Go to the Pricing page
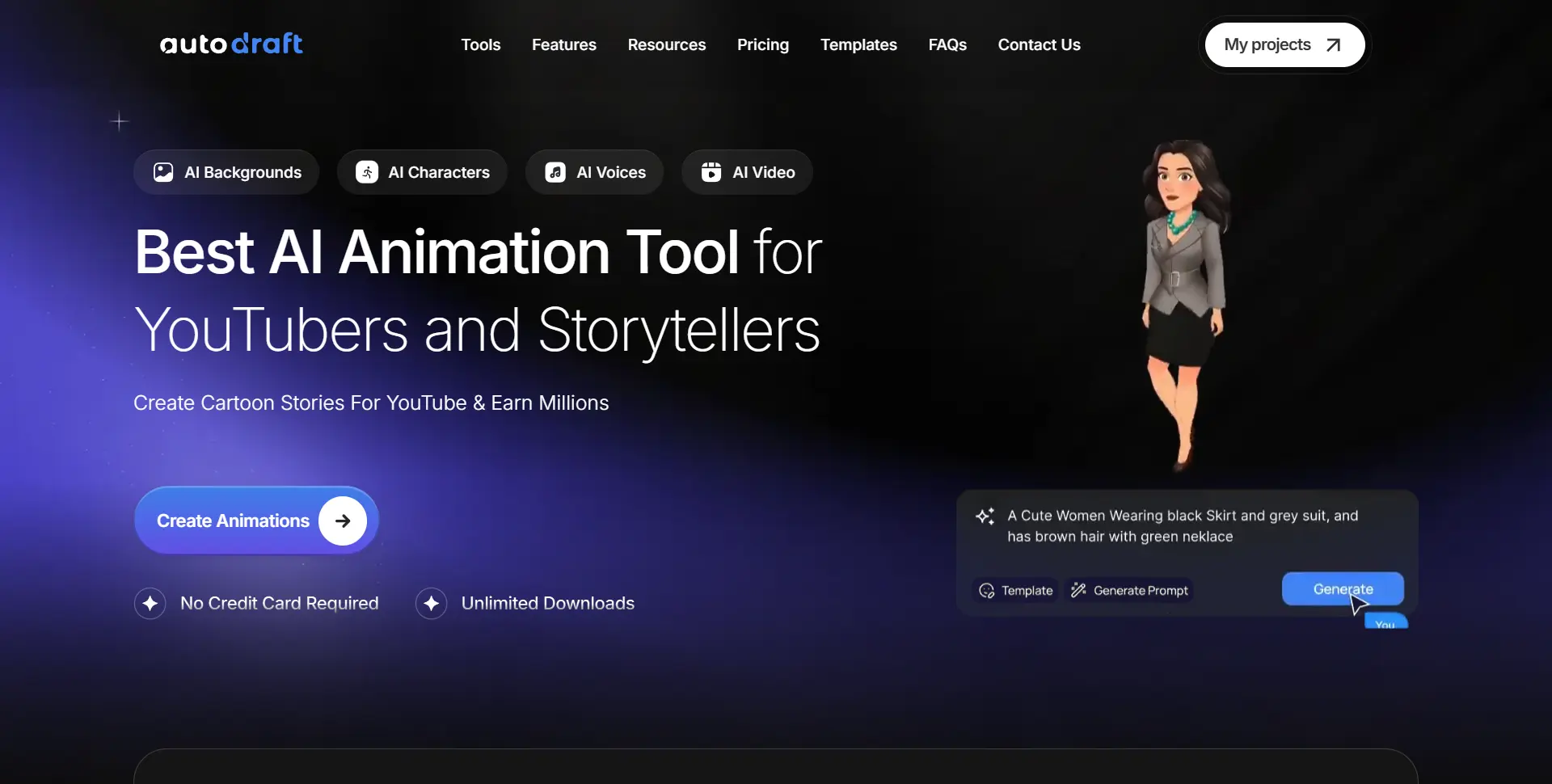This screenshot has width=1552, height=784. click(763, 44)
